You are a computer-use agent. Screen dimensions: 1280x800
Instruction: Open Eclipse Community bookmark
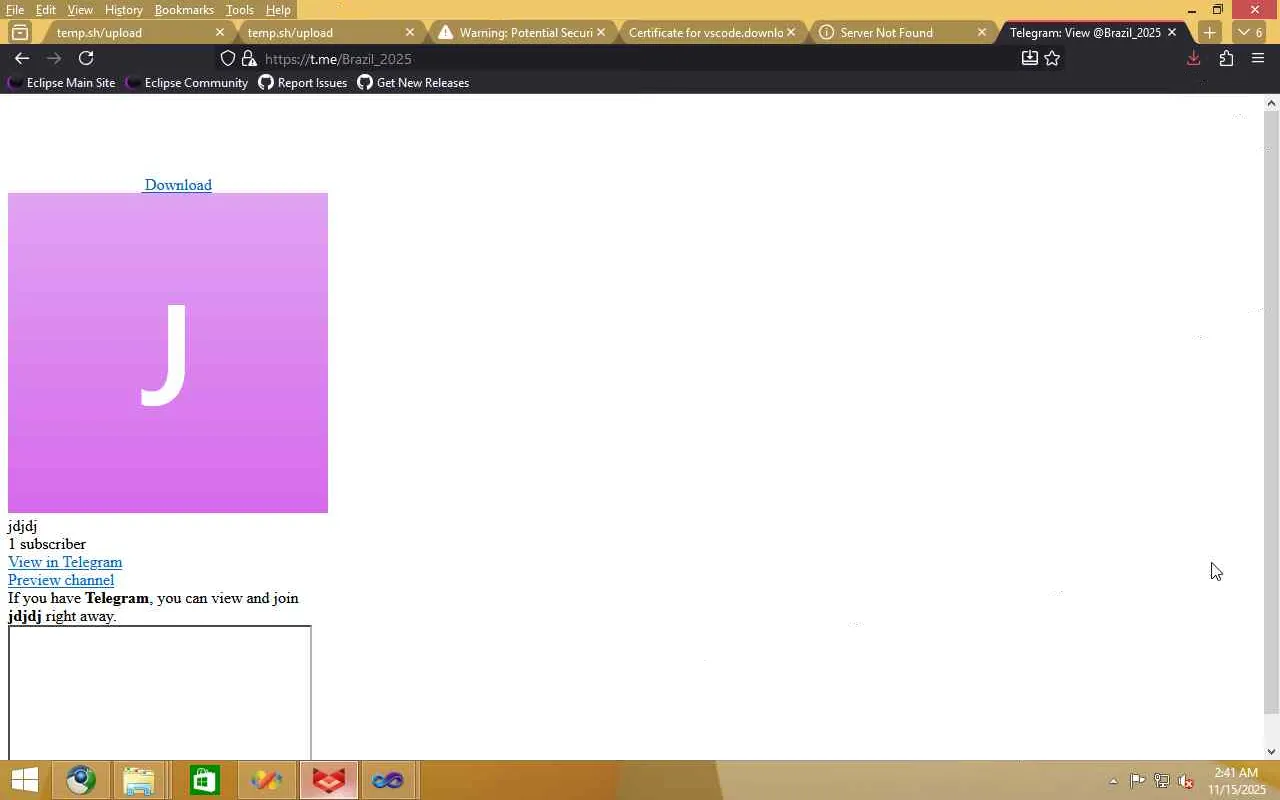187,83
